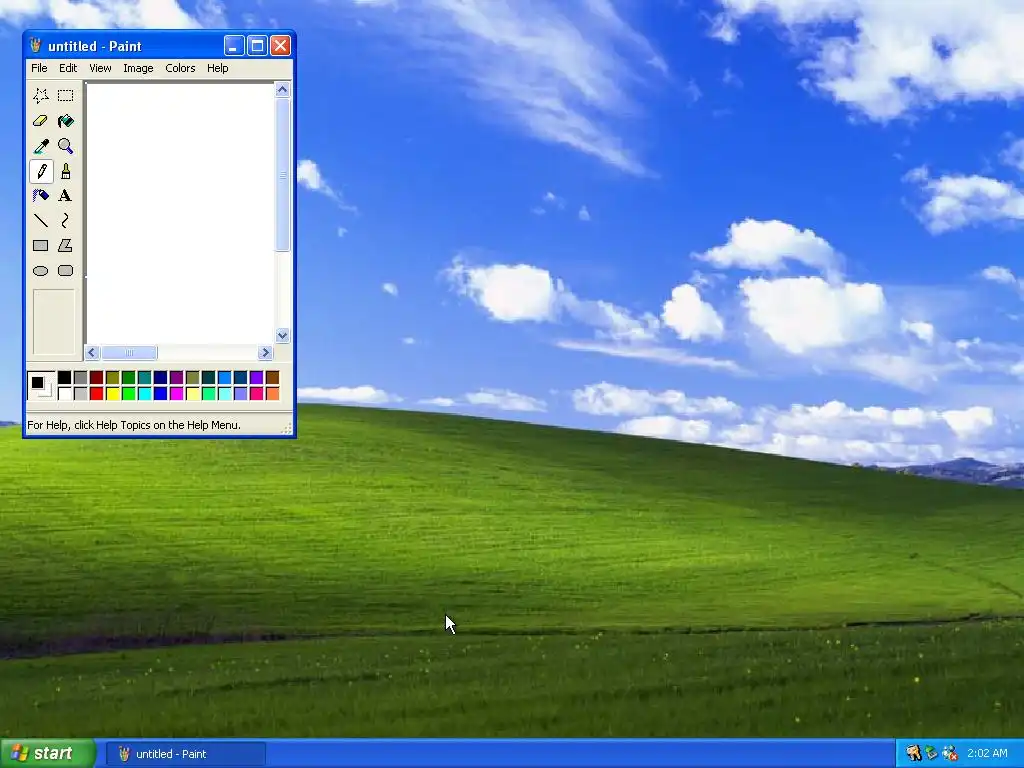The width and height of the screenshot is (1024, 768).
Task: Click the horizontal scrollbar left arrow
Action: [x=92, y=353]
